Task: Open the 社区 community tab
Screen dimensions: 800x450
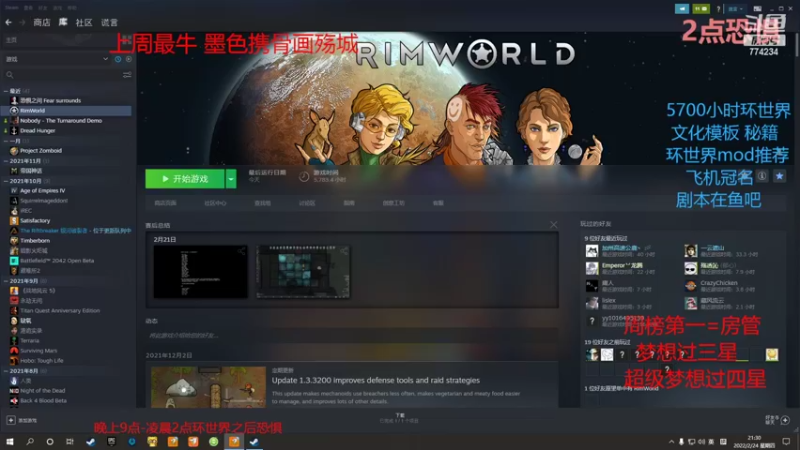Action: point(84,22)
